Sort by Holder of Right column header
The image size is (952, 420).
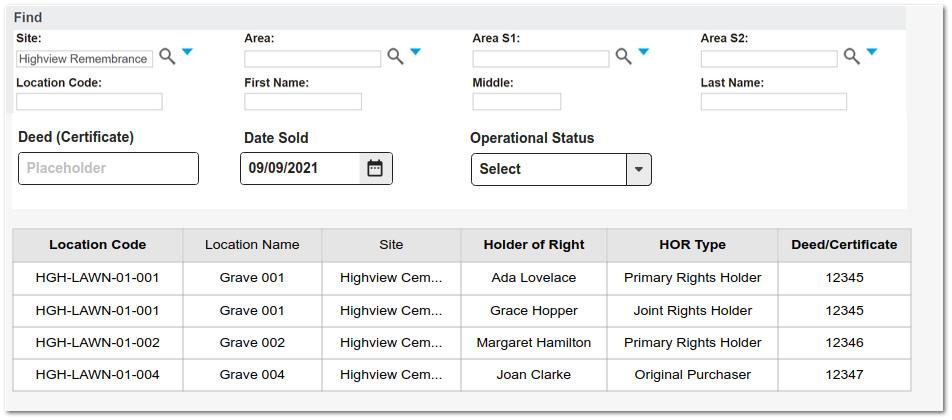click(534, 245)
